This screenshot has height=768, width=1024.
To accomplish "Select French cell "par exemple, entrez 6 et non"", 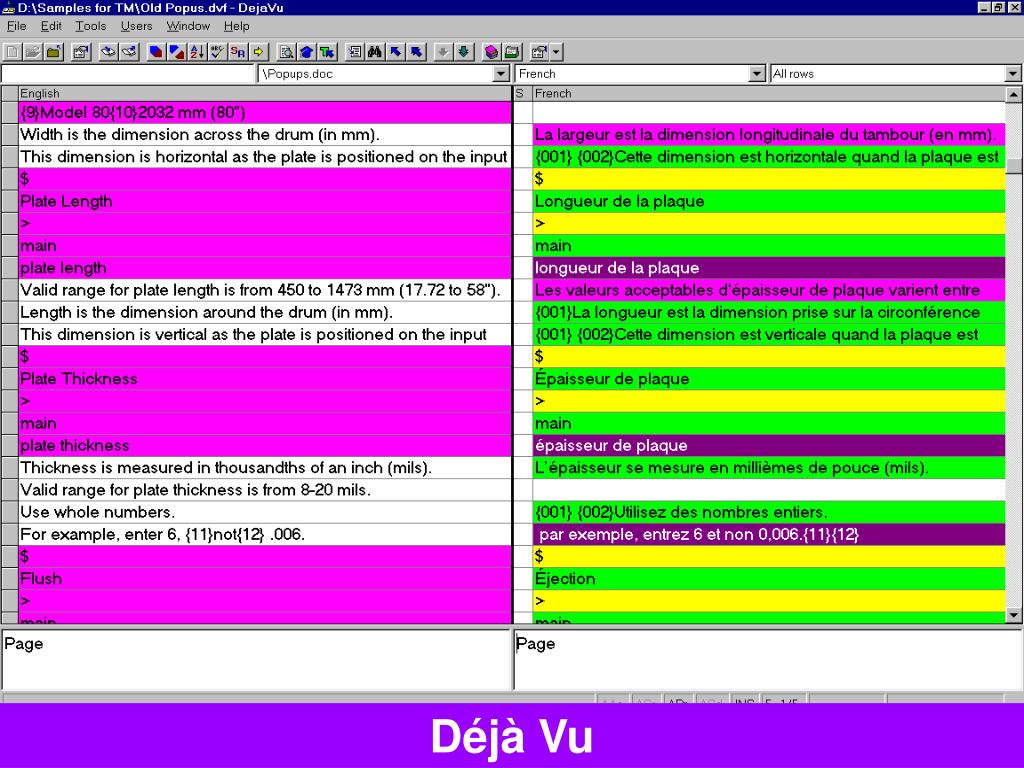I will coord(769,534).
